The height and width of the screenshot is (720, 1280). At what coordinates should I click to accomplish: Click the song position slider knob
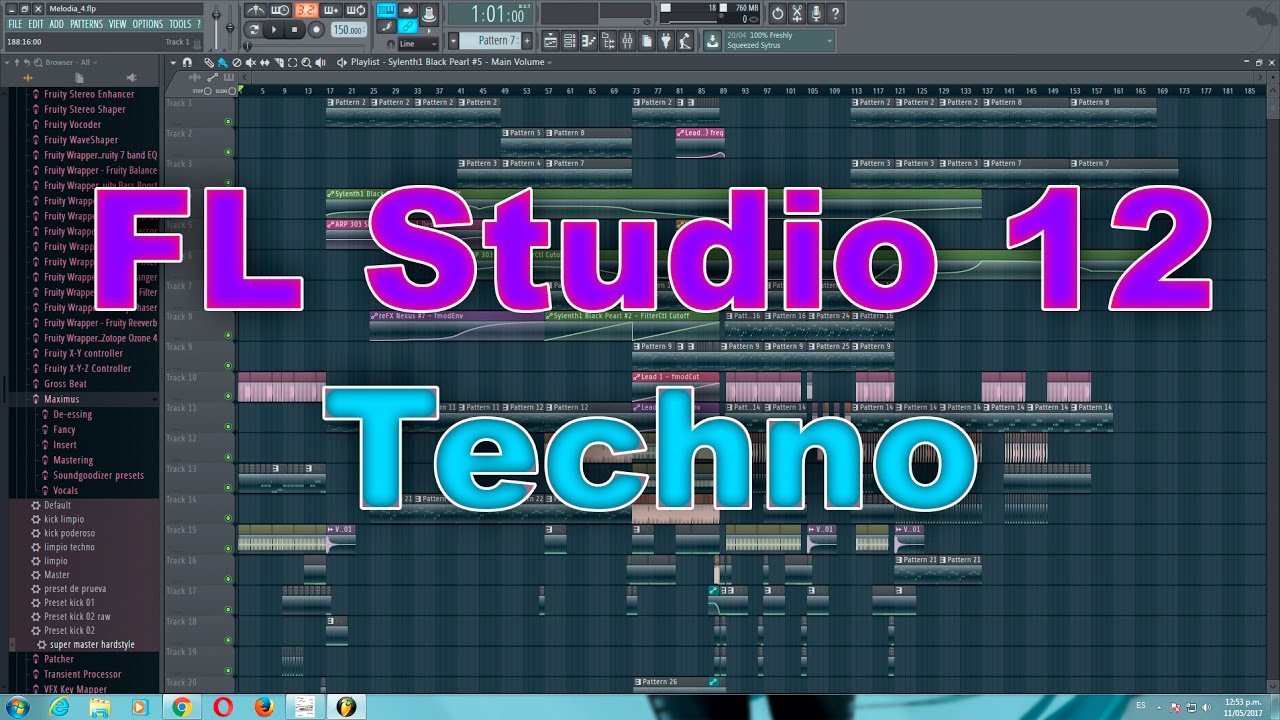(x=247, y=46)
